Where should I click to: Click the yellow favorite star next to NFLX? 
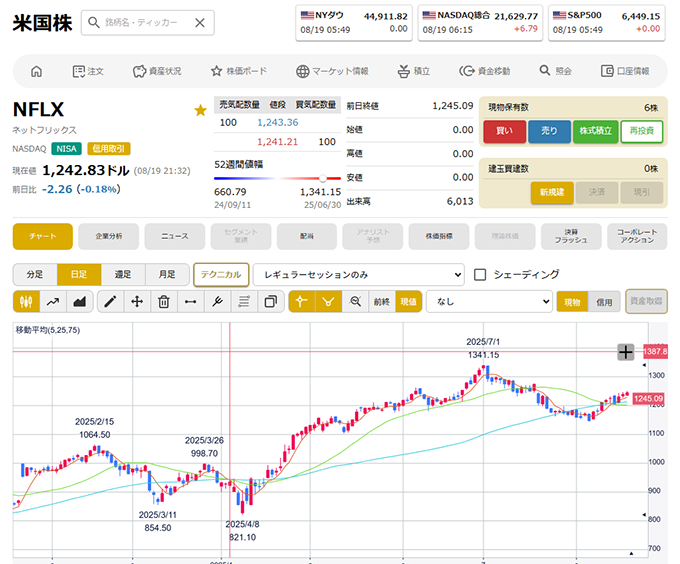coord(200,110)
